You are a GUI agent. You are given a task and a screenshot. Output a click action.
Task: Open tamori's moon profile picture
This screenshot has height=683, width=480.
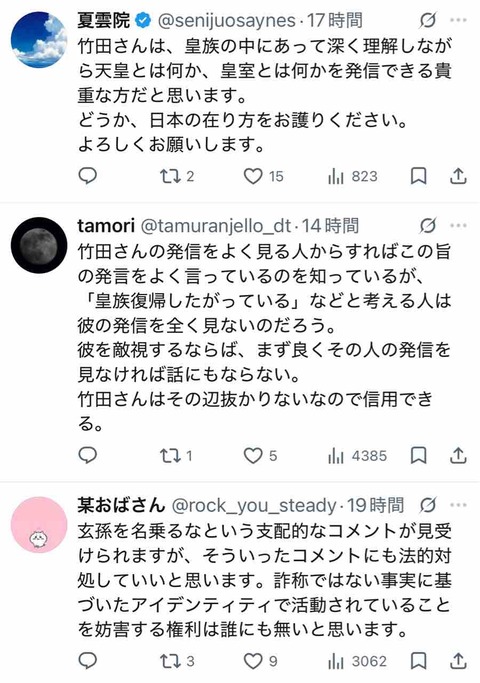pos(39,245)
